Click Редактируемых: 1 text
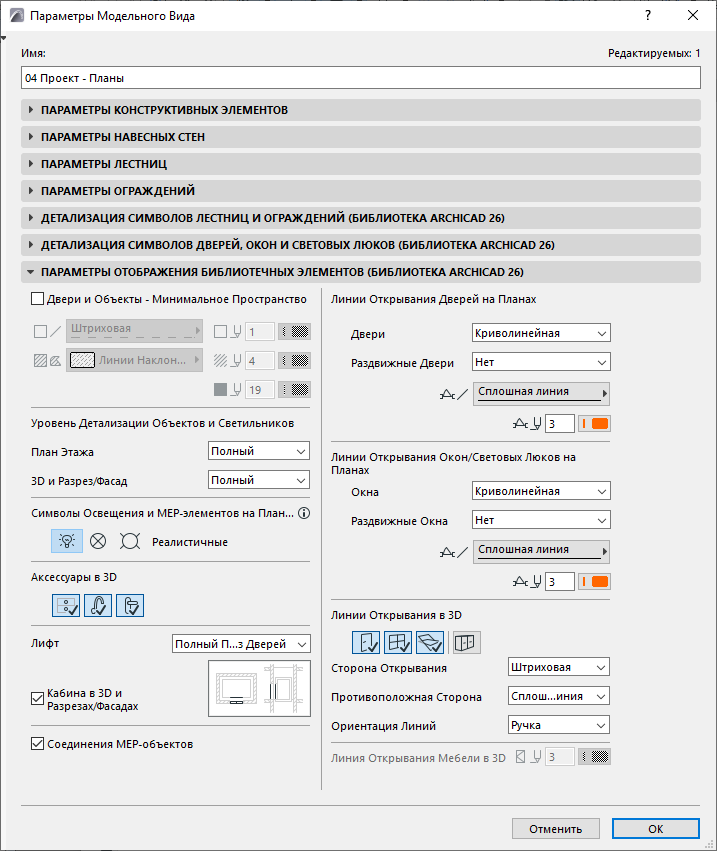 pyautogui.click(x=654, y=53)
